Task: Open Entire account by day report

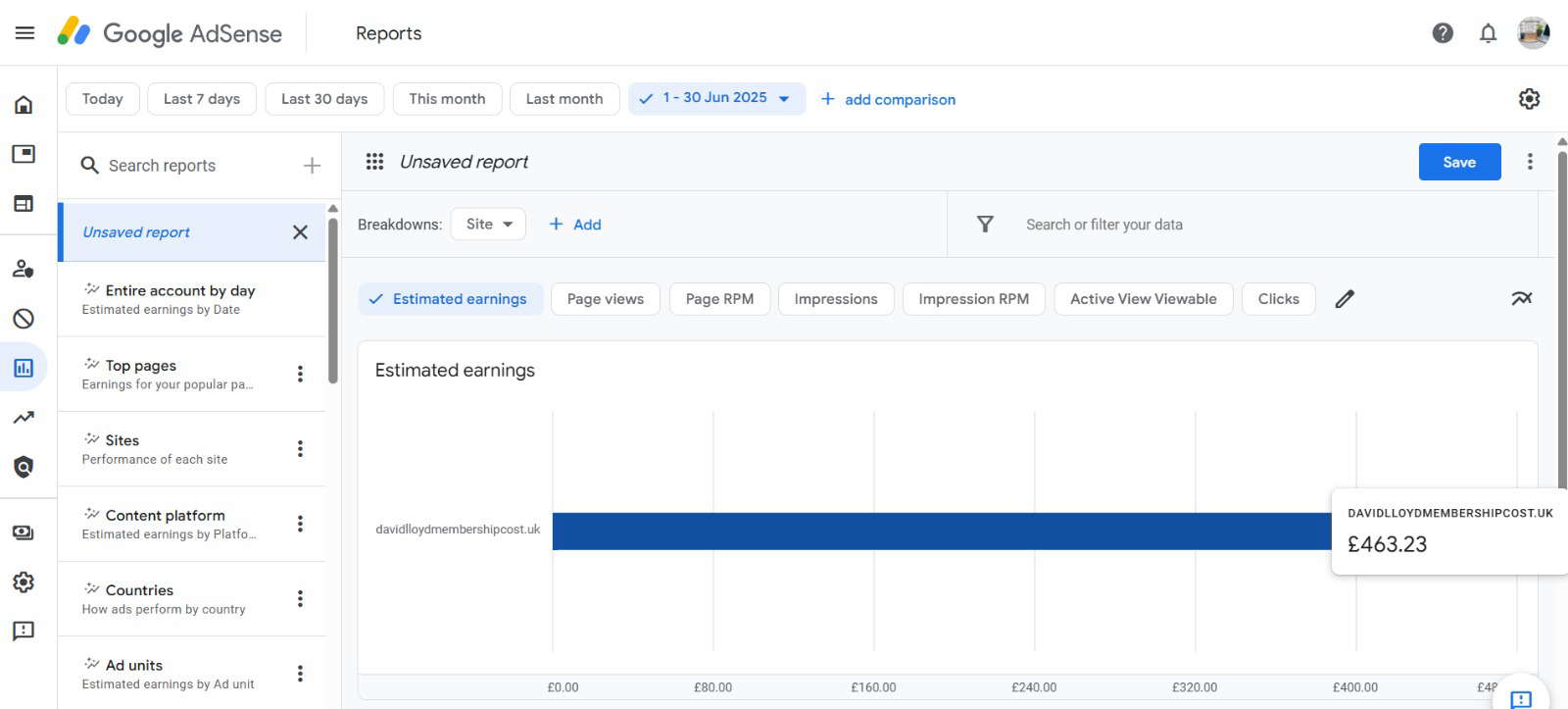Action: 192,299
